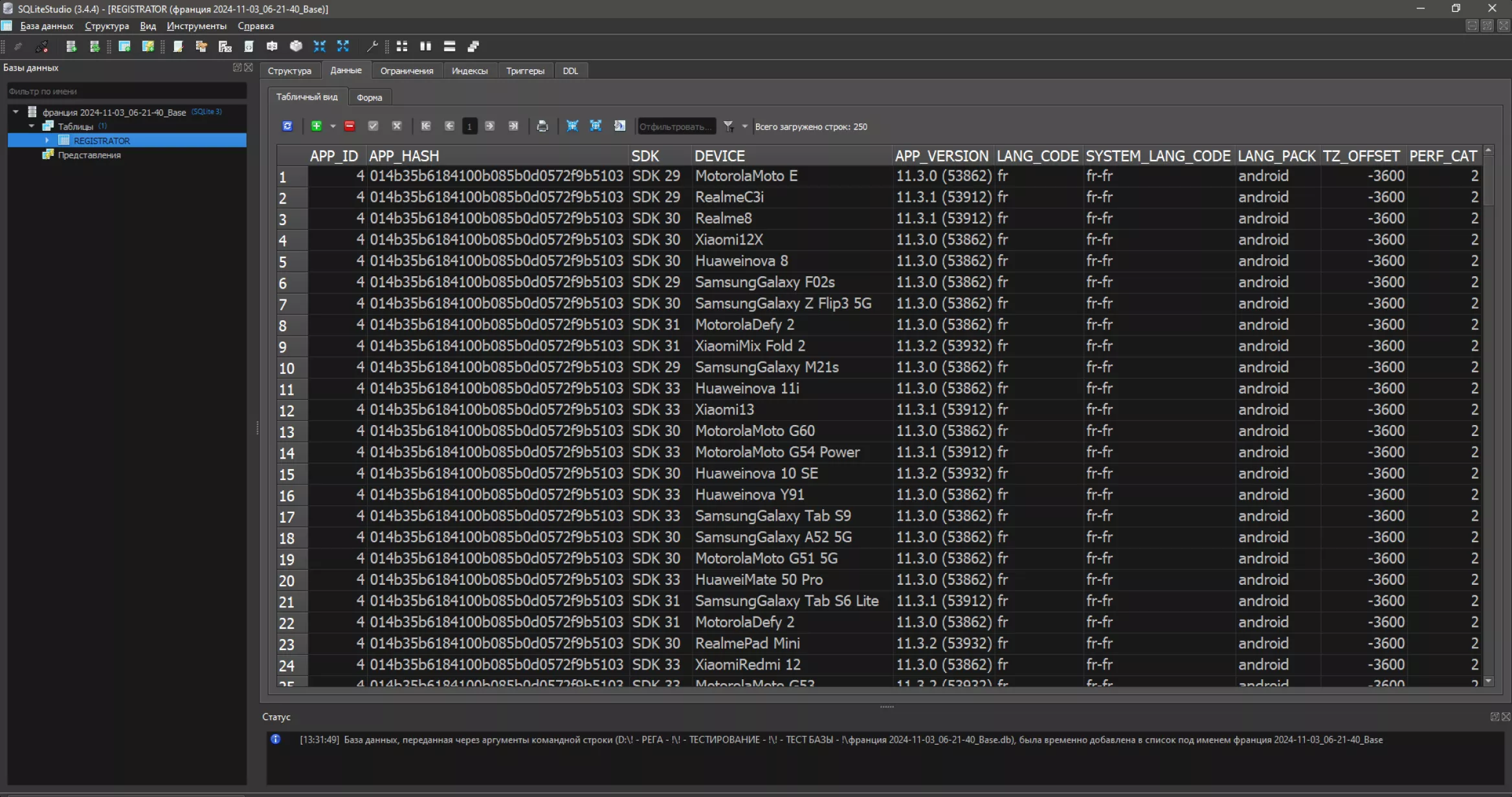Open the Структура menu
This screenshot has width=1512, height=797.
coord(107,26)
